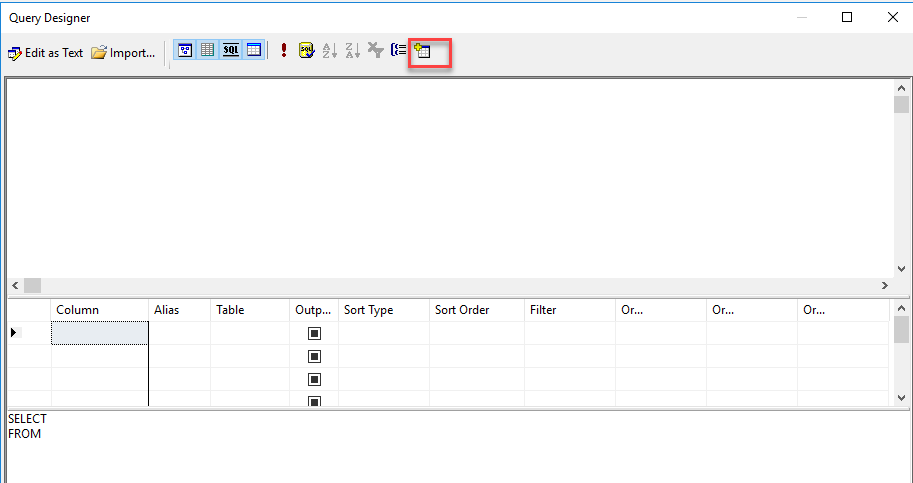Toggle the Grid pane view

point(207,51)
